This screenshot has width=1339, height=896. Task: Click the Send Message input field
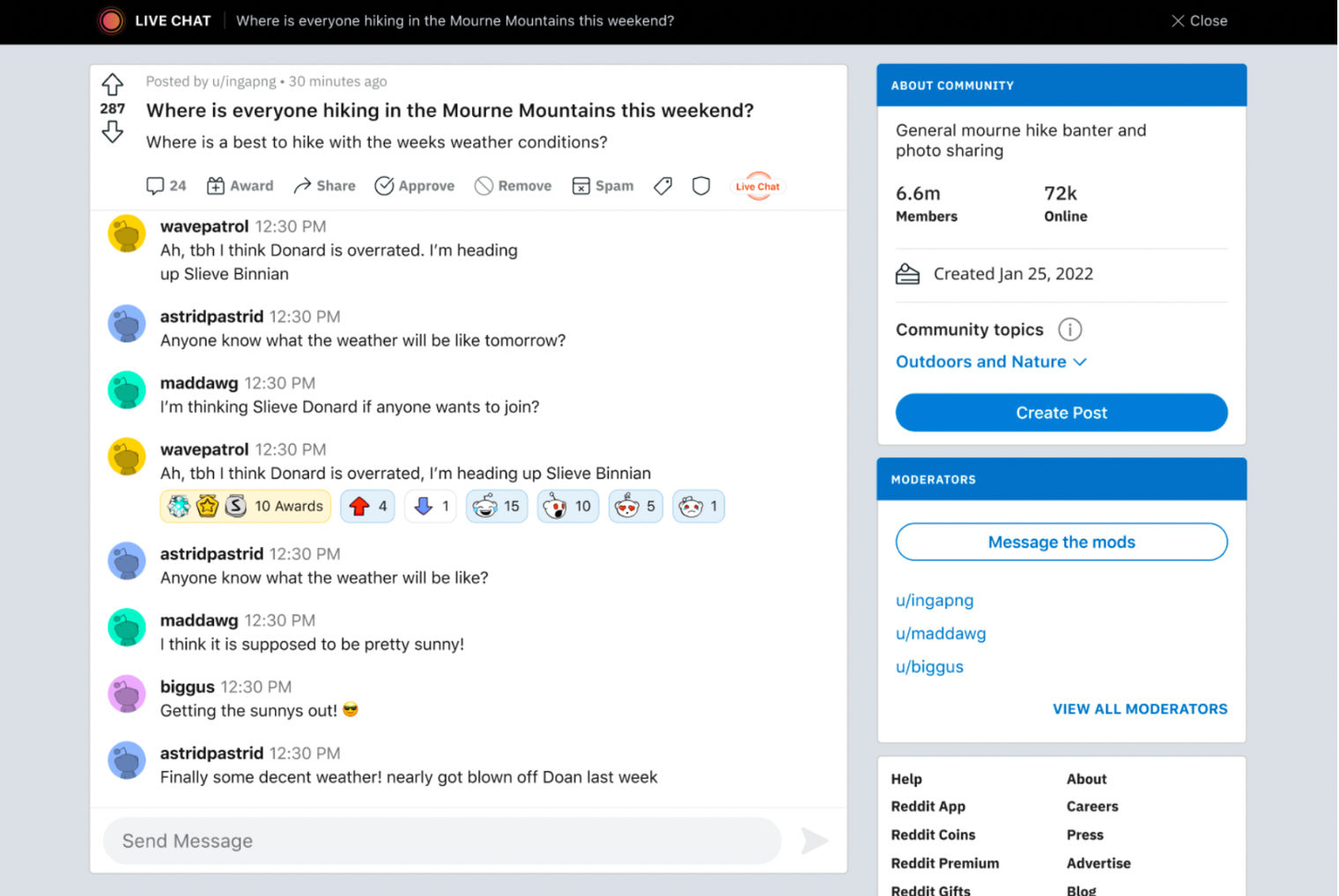(x=440, y=840)
